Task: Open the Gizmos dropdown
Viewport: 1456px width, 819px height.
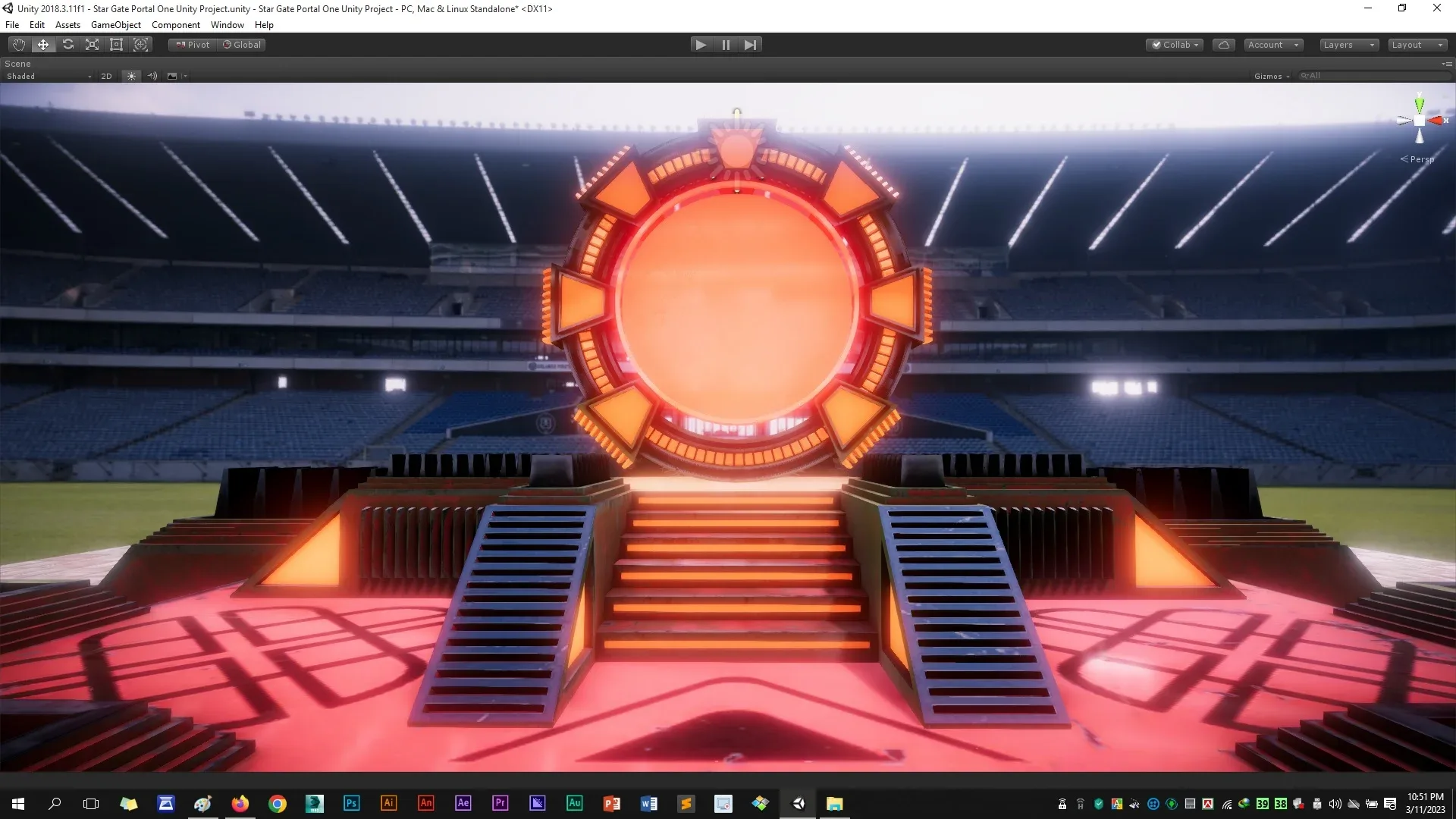Action: (x=1272, y=76)
